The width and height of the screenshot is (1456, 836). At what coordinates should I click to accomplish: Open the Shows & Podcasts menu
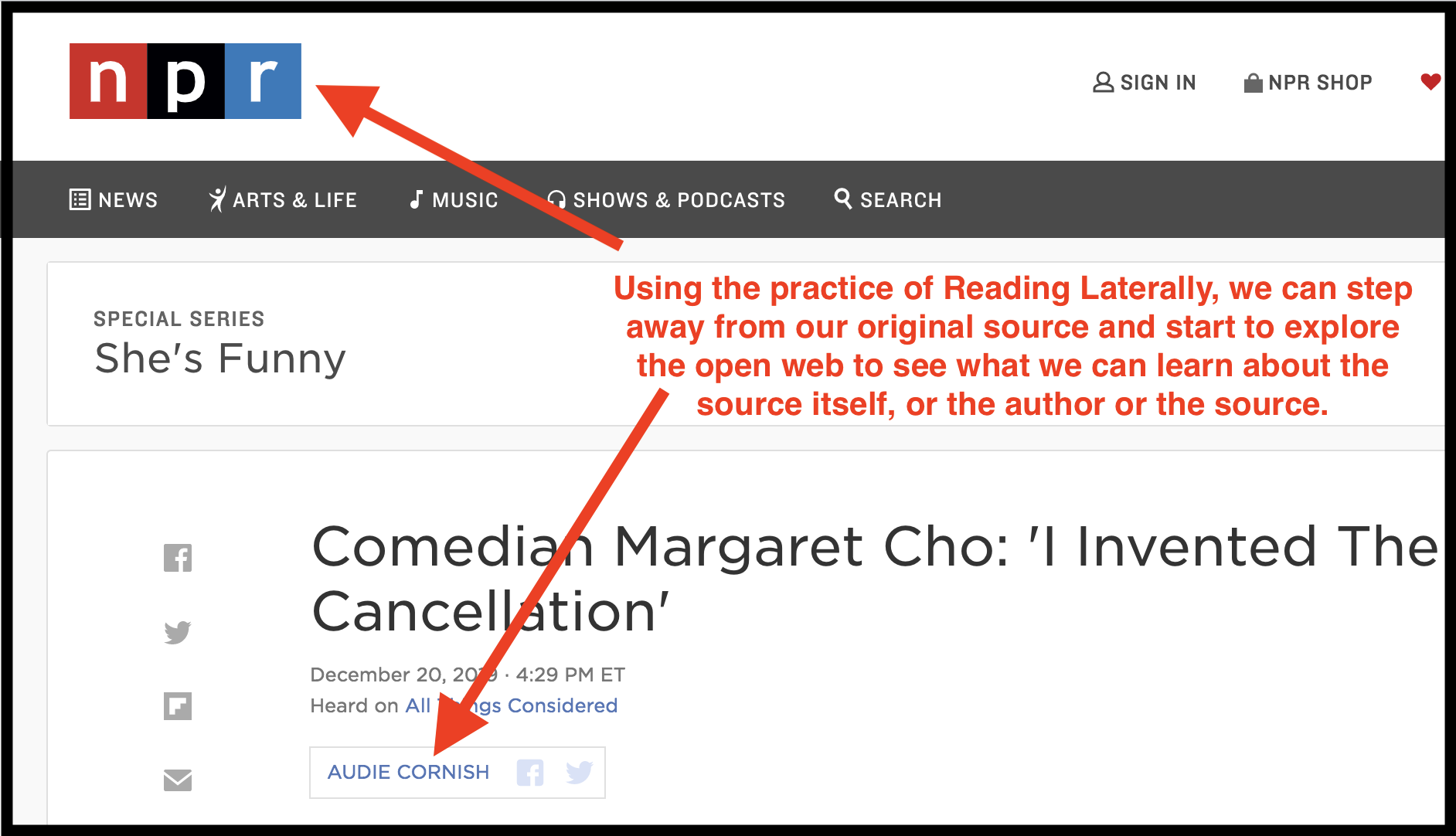click(x=666, y=200)
